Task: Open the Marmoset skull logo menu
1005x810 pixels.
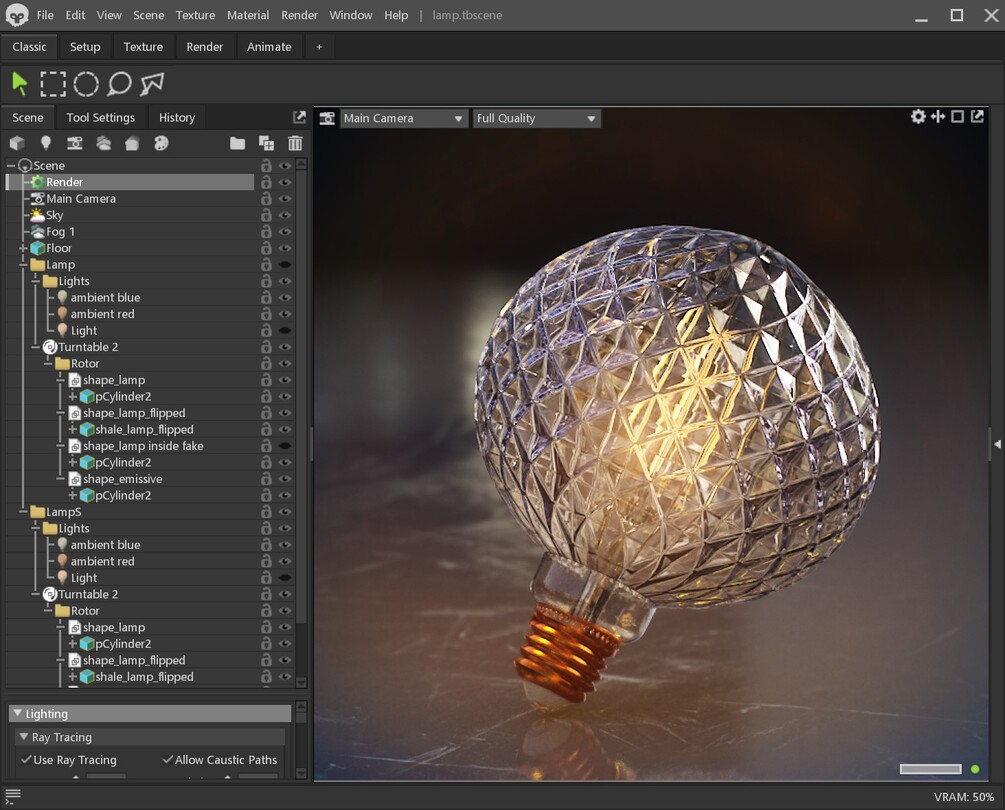Action: tap(17, 15)
